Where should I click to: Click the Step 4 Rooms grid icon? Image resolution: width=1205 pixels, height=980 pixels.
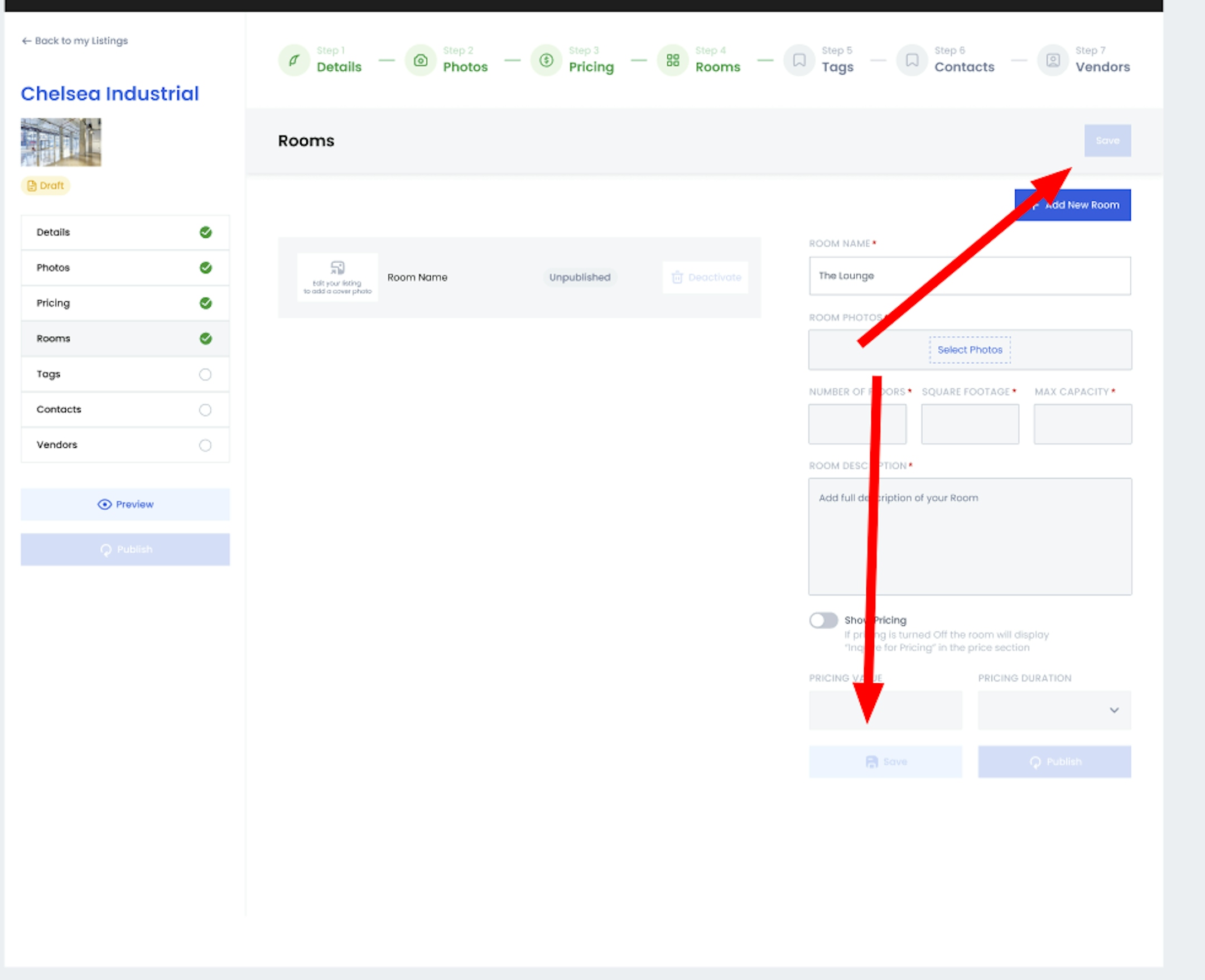pyautogui.click(x=673, y=60)
